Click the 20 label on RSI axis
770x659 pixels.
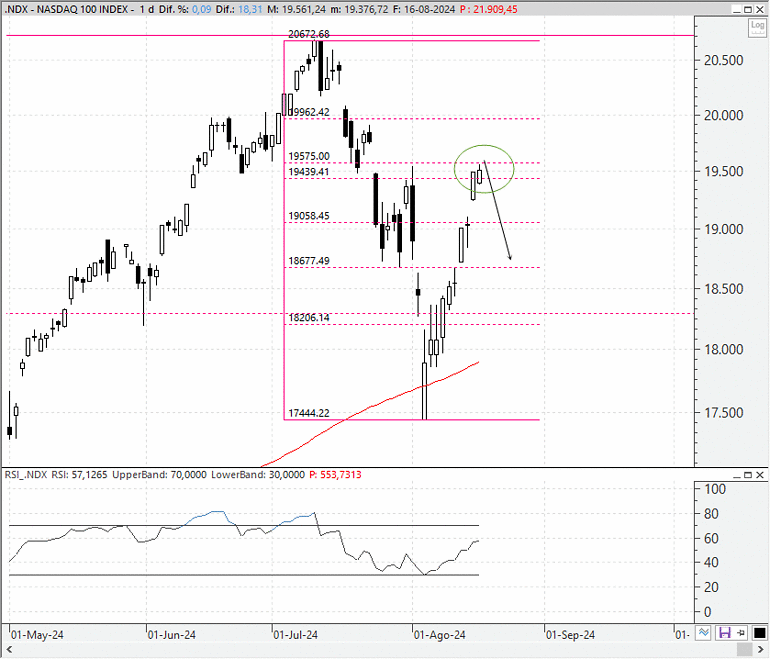tap(711, 587)
